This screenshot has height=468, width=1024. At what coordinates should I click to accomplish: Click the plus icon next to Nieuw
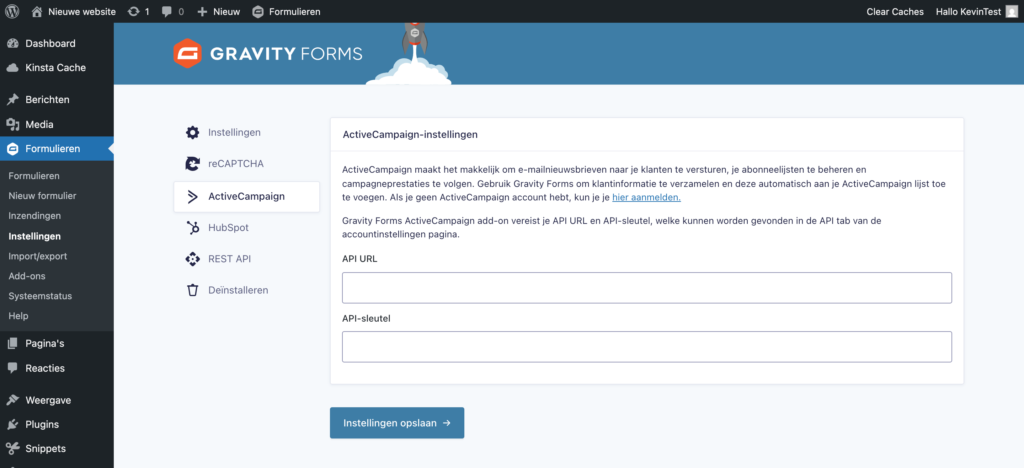(x=202, y=12)
